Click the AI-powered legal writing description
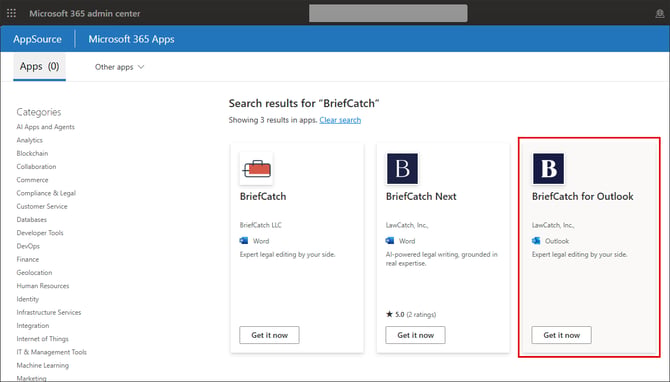Image resolution: width=670 pixels, height=382 pixels. (x=441, y=259)
